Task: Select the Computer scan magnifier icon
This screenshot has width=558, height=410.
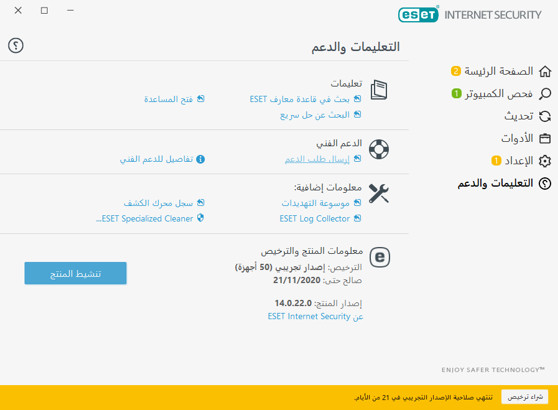Action: click(x=545, y=94)
